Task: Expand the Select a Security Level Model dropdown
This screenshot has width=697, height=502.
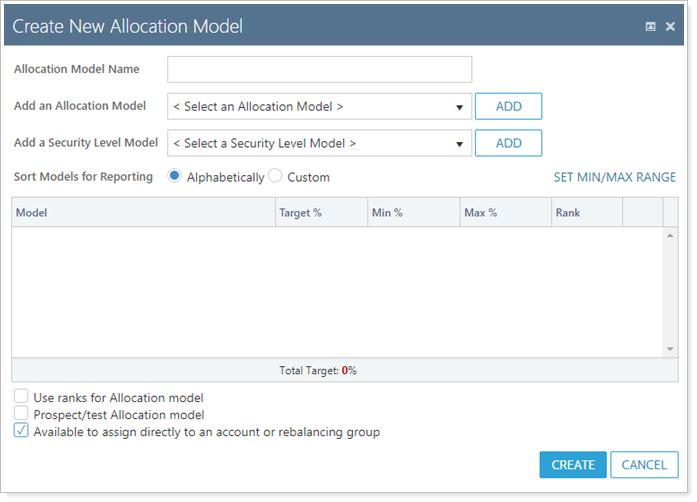Action: [x=319, y=143]
